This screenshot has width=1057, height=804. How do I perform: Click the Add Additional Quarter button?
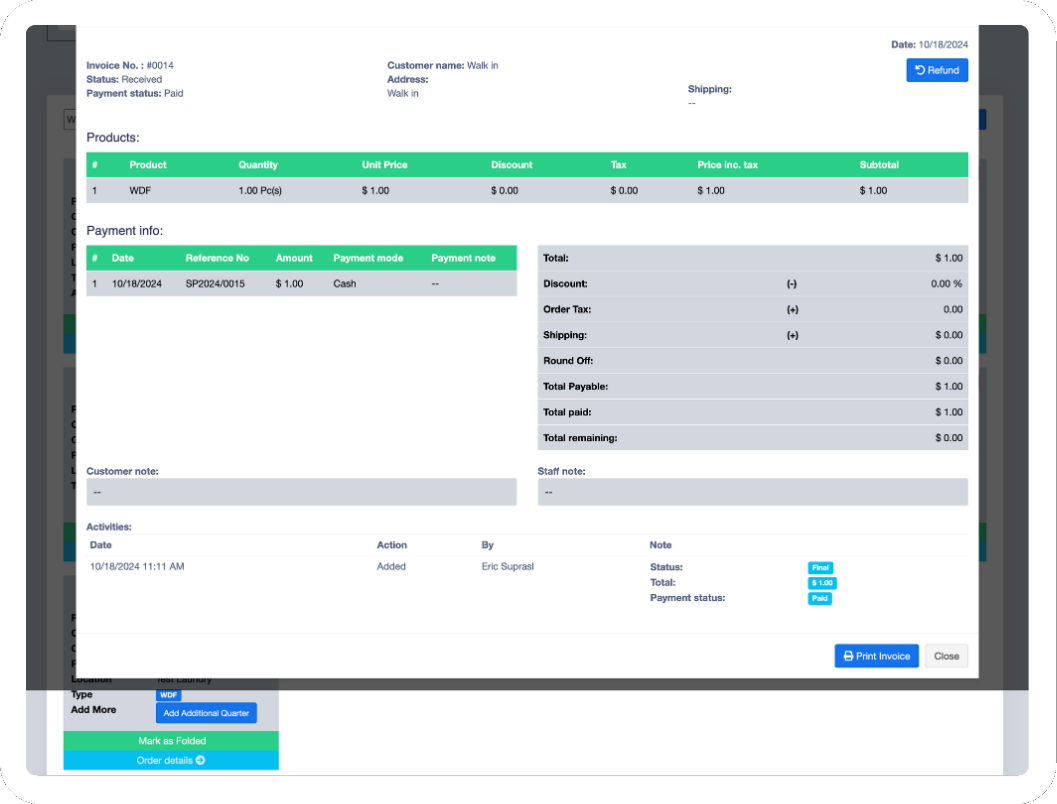206,713
